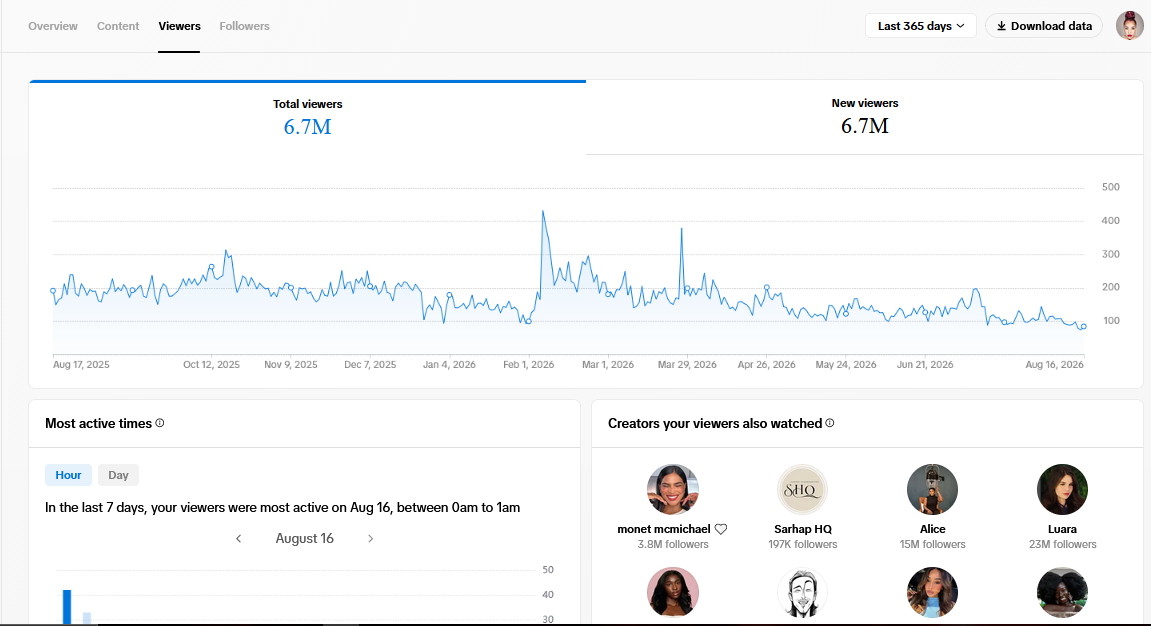Switch active times view to Hour
Screen dimensions: 1151x626
[68, 475]
